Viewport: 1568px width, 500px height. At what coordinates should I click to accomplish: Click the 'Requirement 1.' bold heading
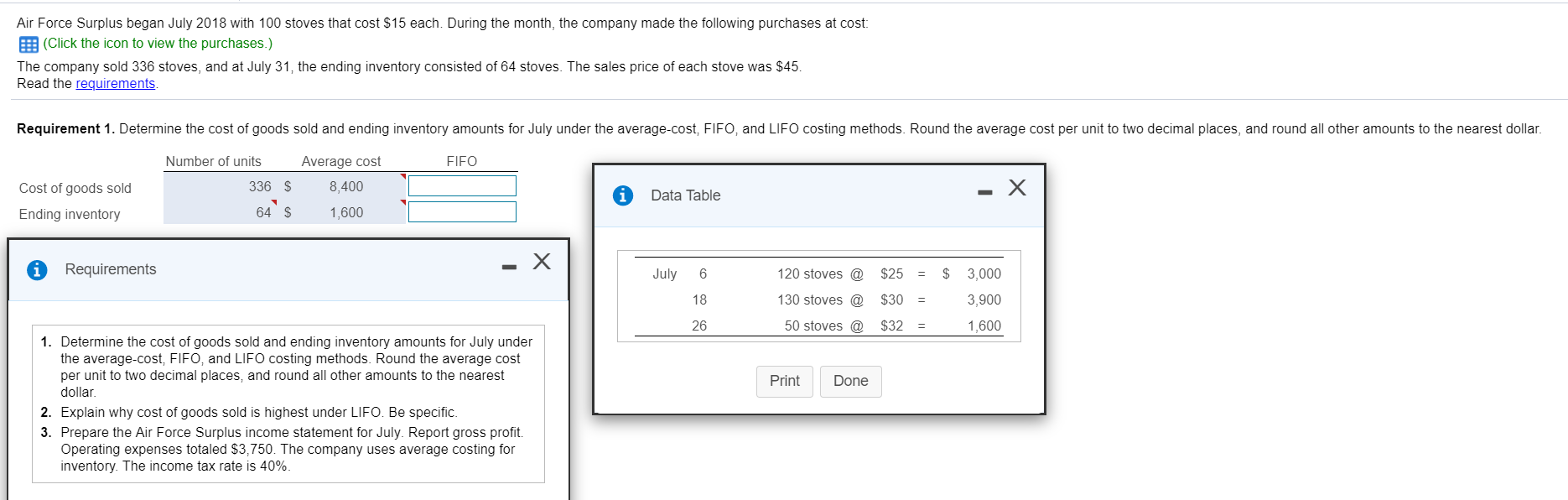65,129
